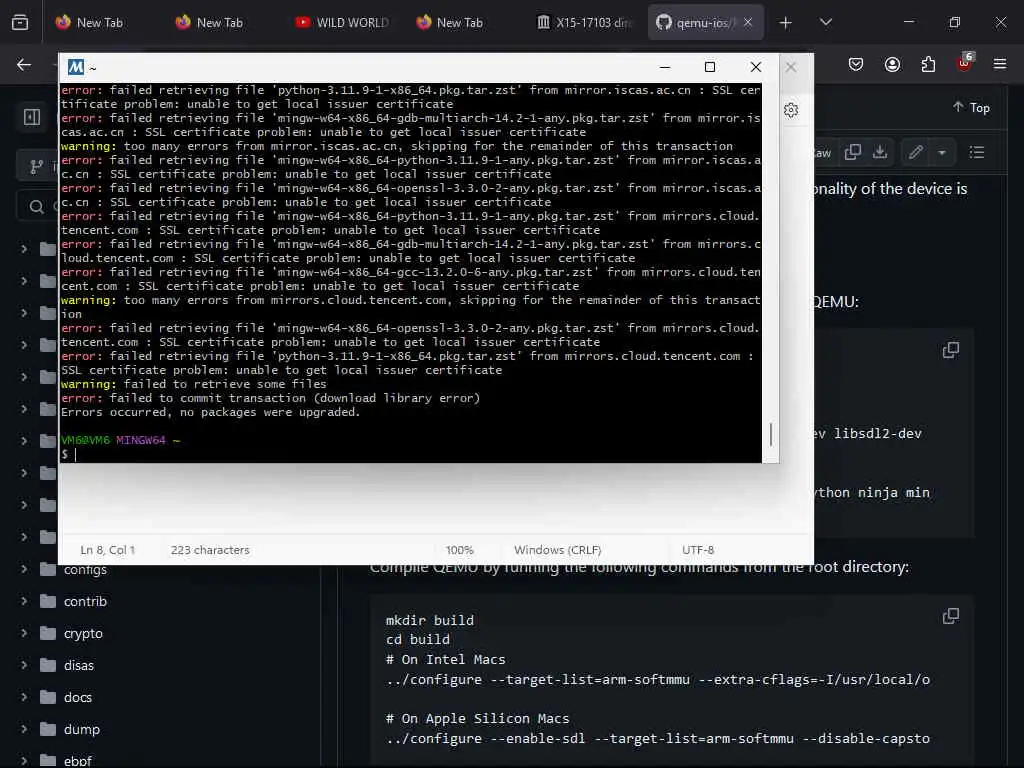Click Ln 8, Col 1 status indicator
Viewport: 1024px width, 768px height.
coord(108,550)
